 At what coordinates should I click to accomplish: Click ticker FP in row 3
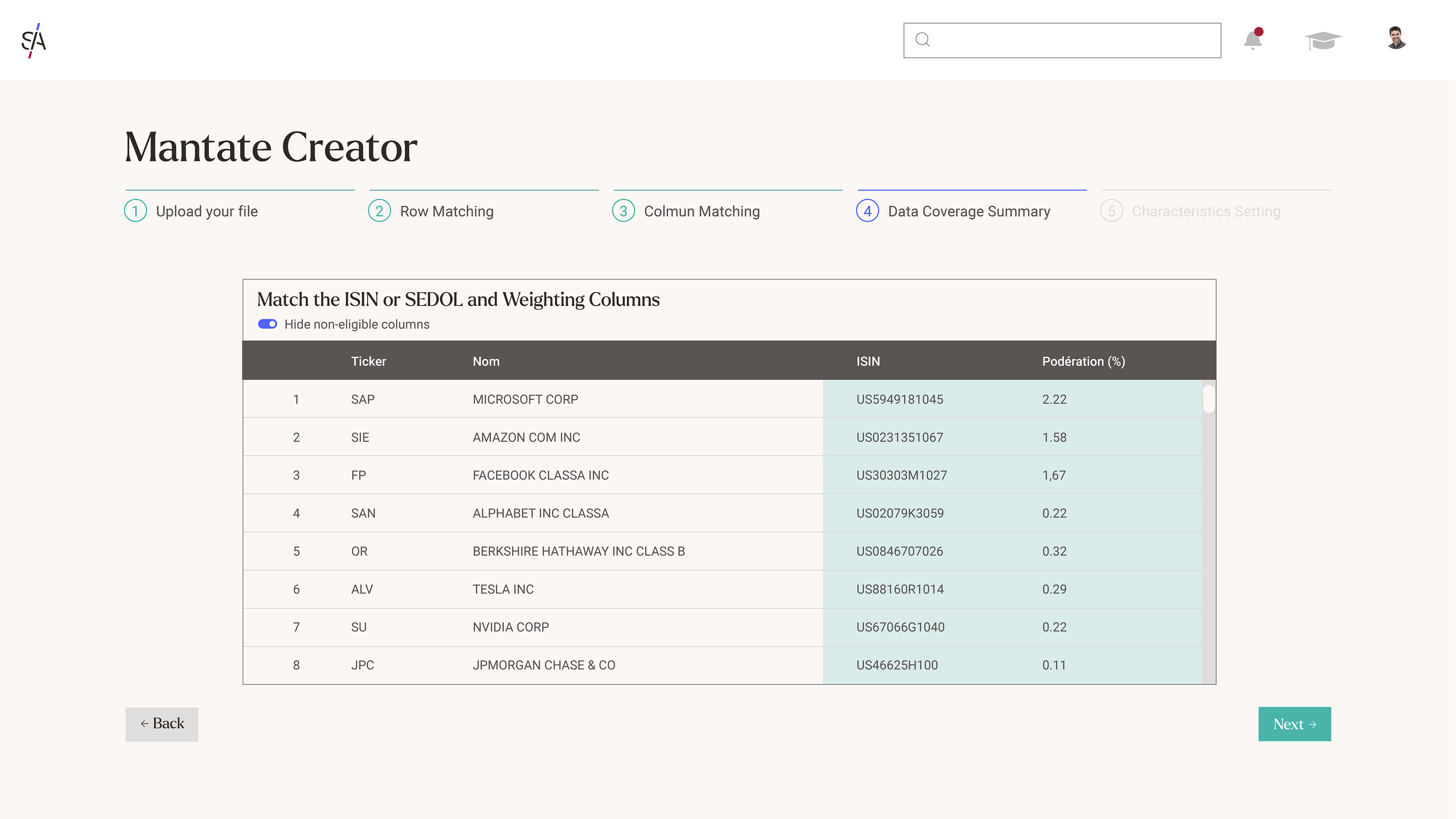[358, 475]
